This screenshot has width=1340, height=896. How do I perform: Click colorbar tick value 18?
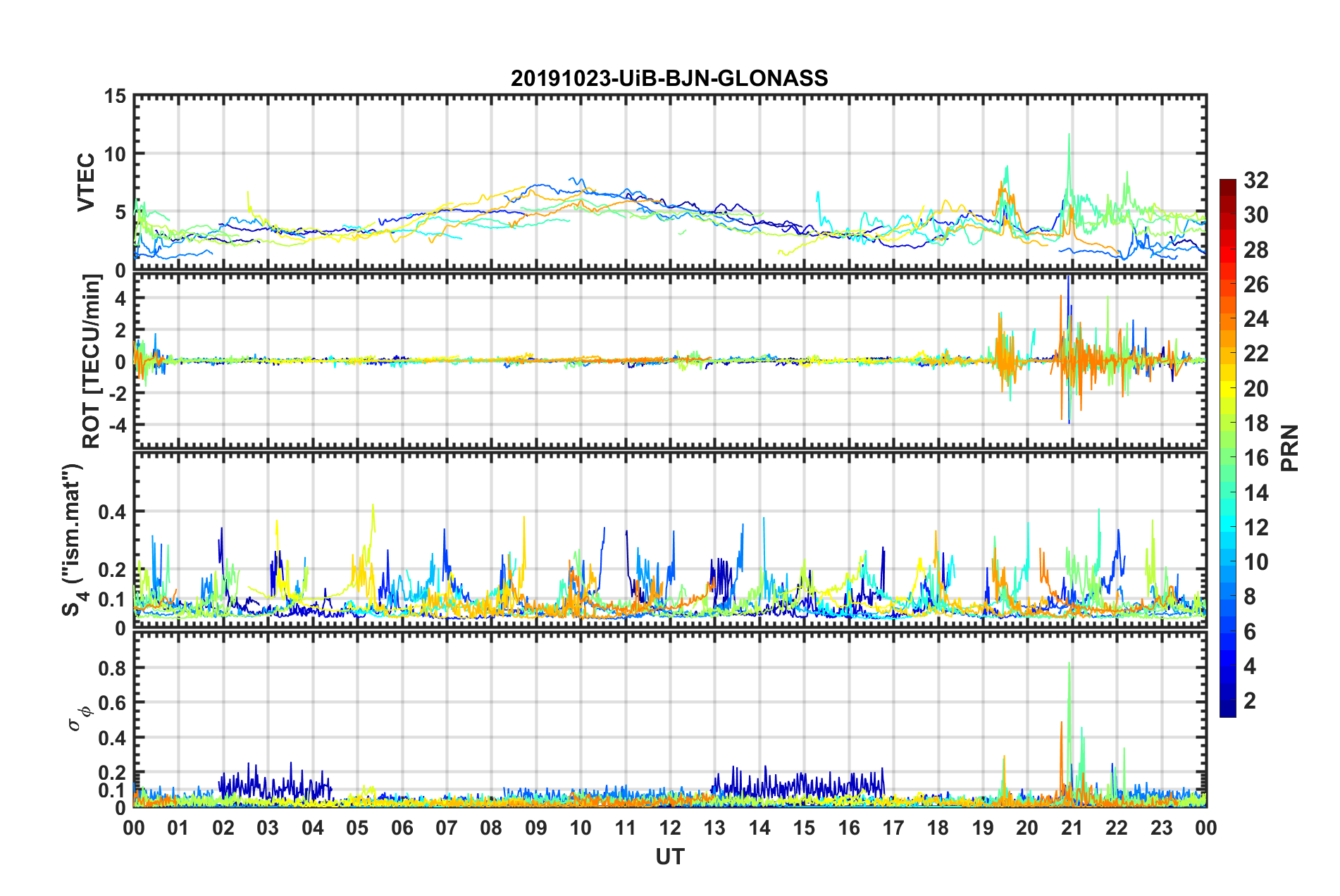coord(1256,423)
